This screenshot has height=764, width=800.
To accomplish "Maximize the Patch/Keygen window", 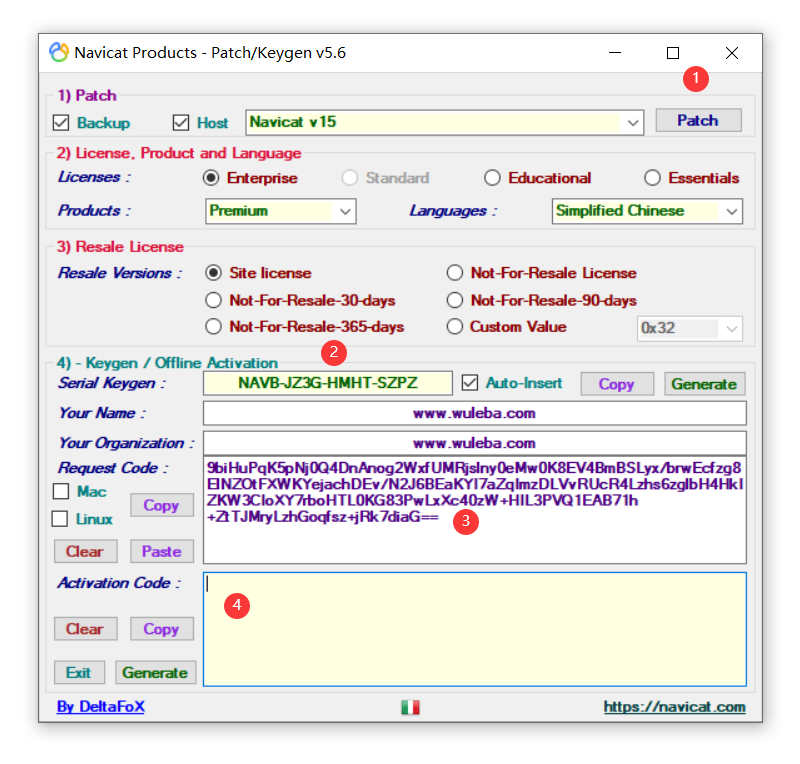I will 673,53.
